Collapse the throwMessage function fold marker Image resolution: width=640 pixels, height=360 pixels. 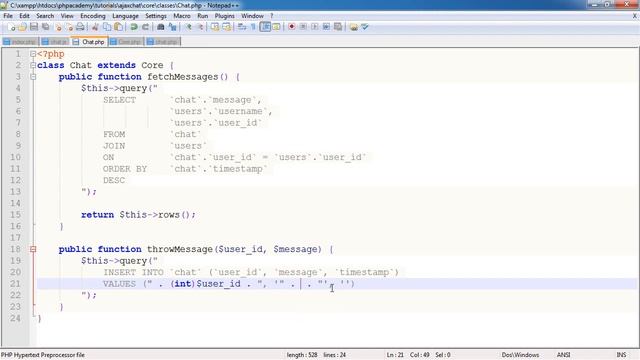(x=33, y=249)
